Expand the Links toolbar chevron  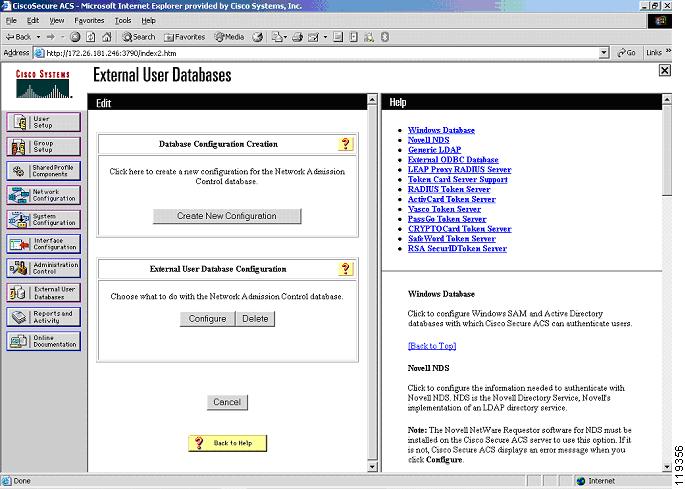pyautogui.click(x=668, y=52)
